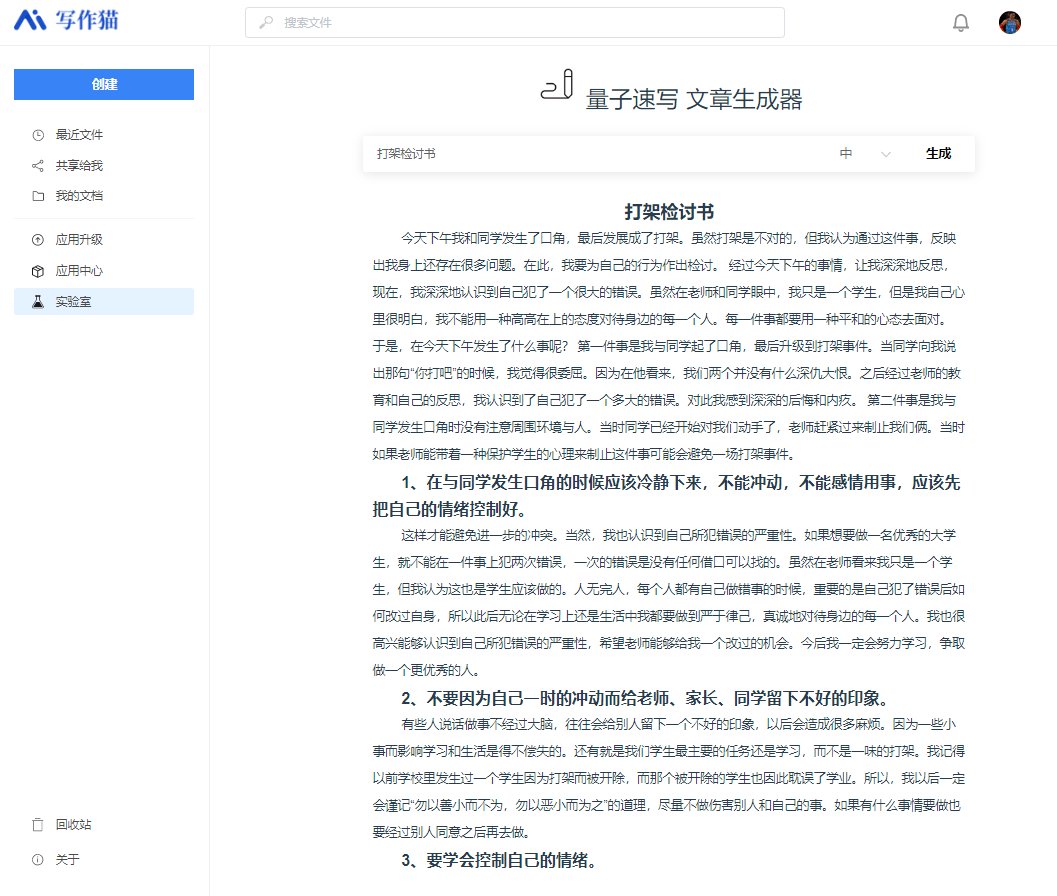Click the 打架检讨书 topic input field
Screen dimensions: 1057x896
(x=590, y=154)
